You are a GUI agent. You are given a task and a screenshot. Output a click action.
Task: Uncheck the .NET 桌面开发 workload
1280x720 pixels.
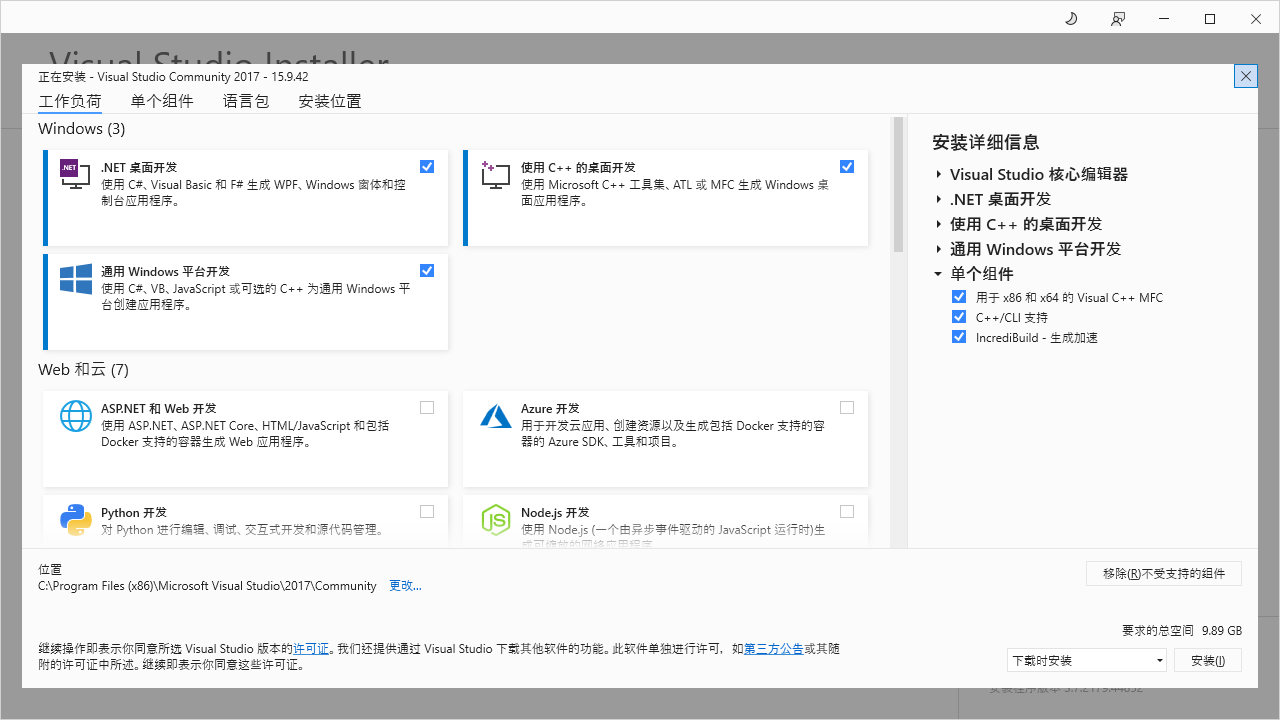pyautogui.click(x=427, y=166)
